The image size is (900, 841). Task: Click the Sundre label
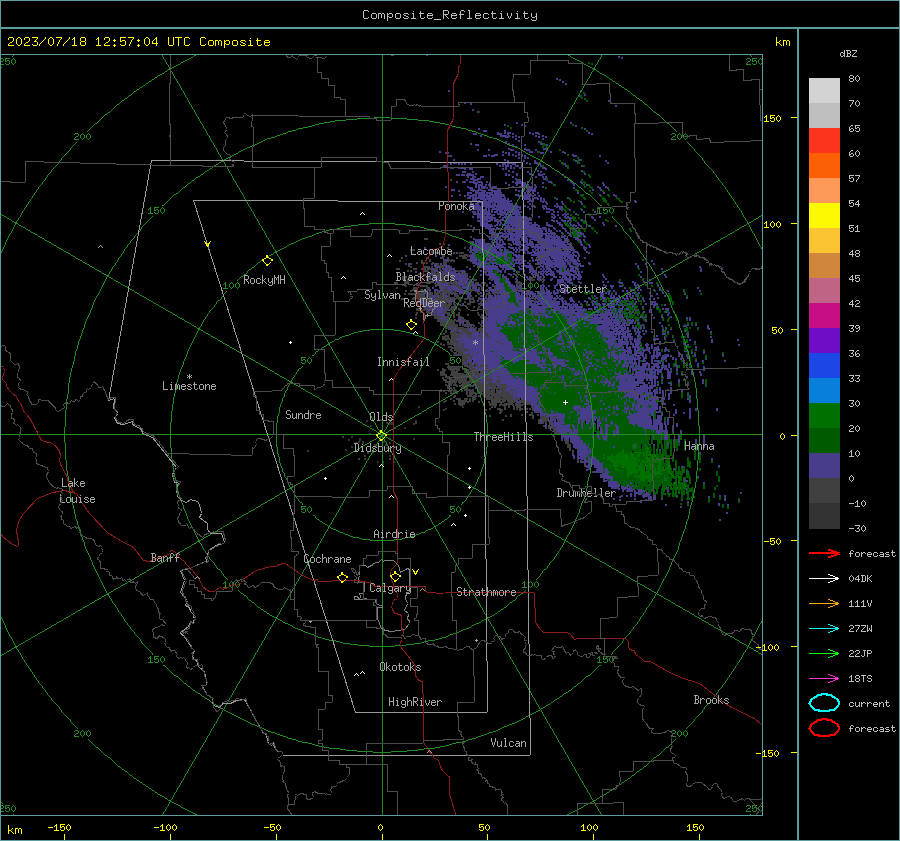pyautogui.click(x=303, y=414)
